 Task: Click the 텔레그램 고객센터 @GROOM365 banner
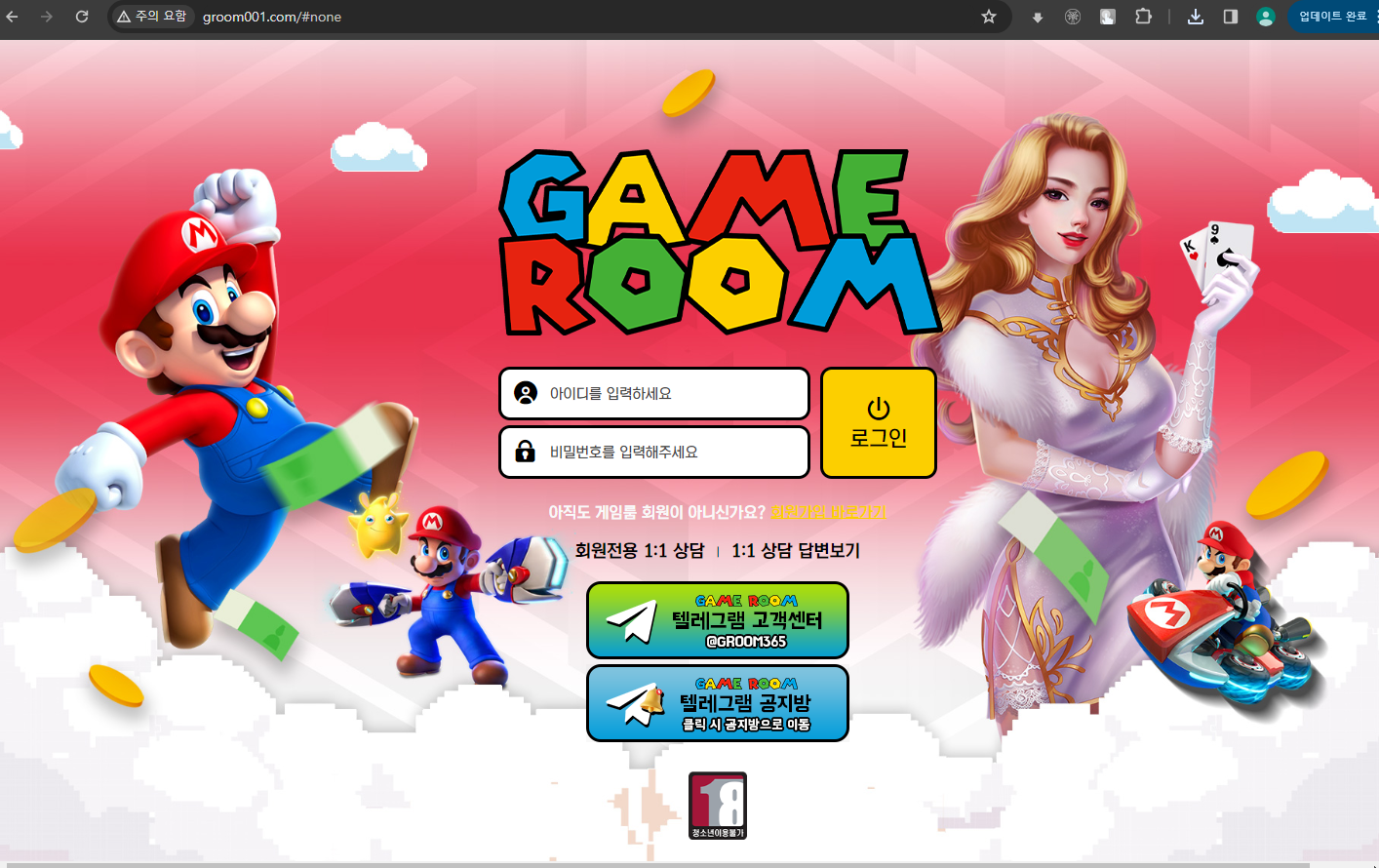[717, 620]
